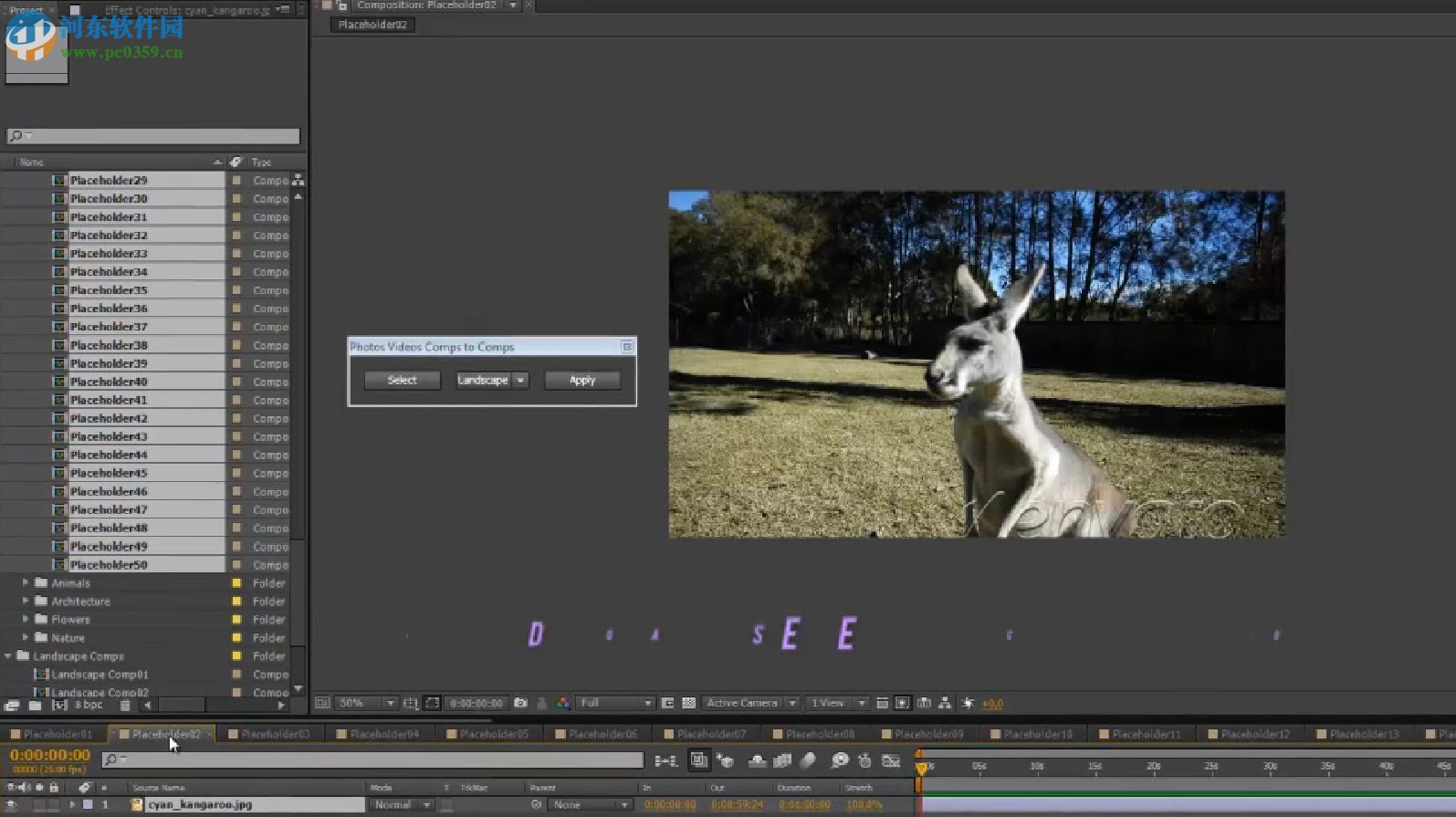Delete selected items with trash icon

pyautogui.click(x=125, y=706)
